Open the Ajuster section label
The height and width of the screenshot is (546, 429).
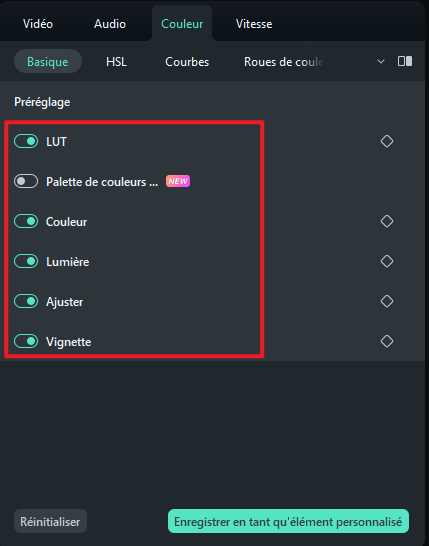tap(64, 302)
